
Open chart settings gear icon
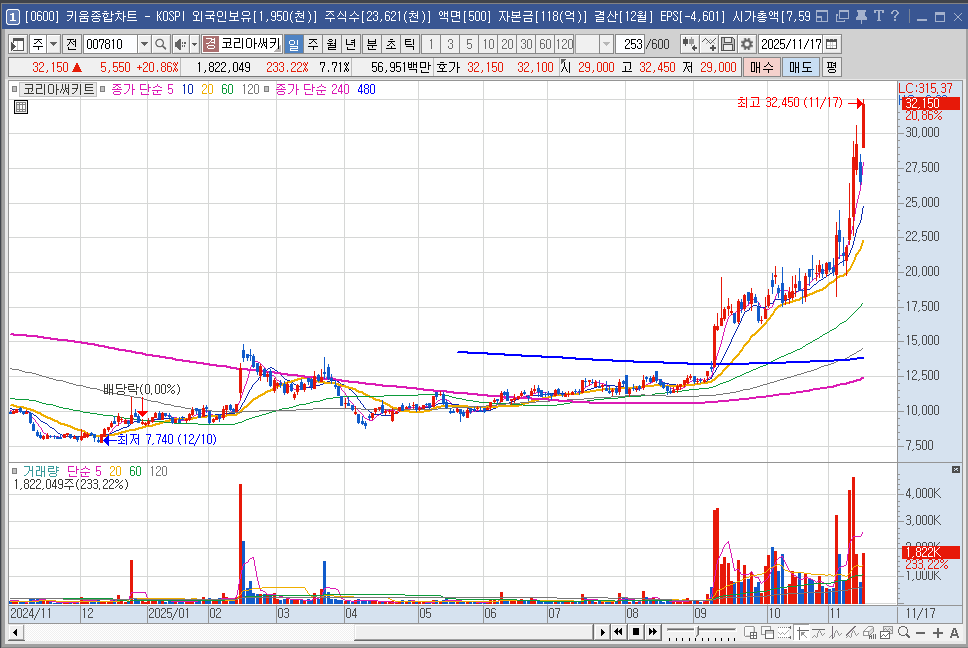[747, 44]
